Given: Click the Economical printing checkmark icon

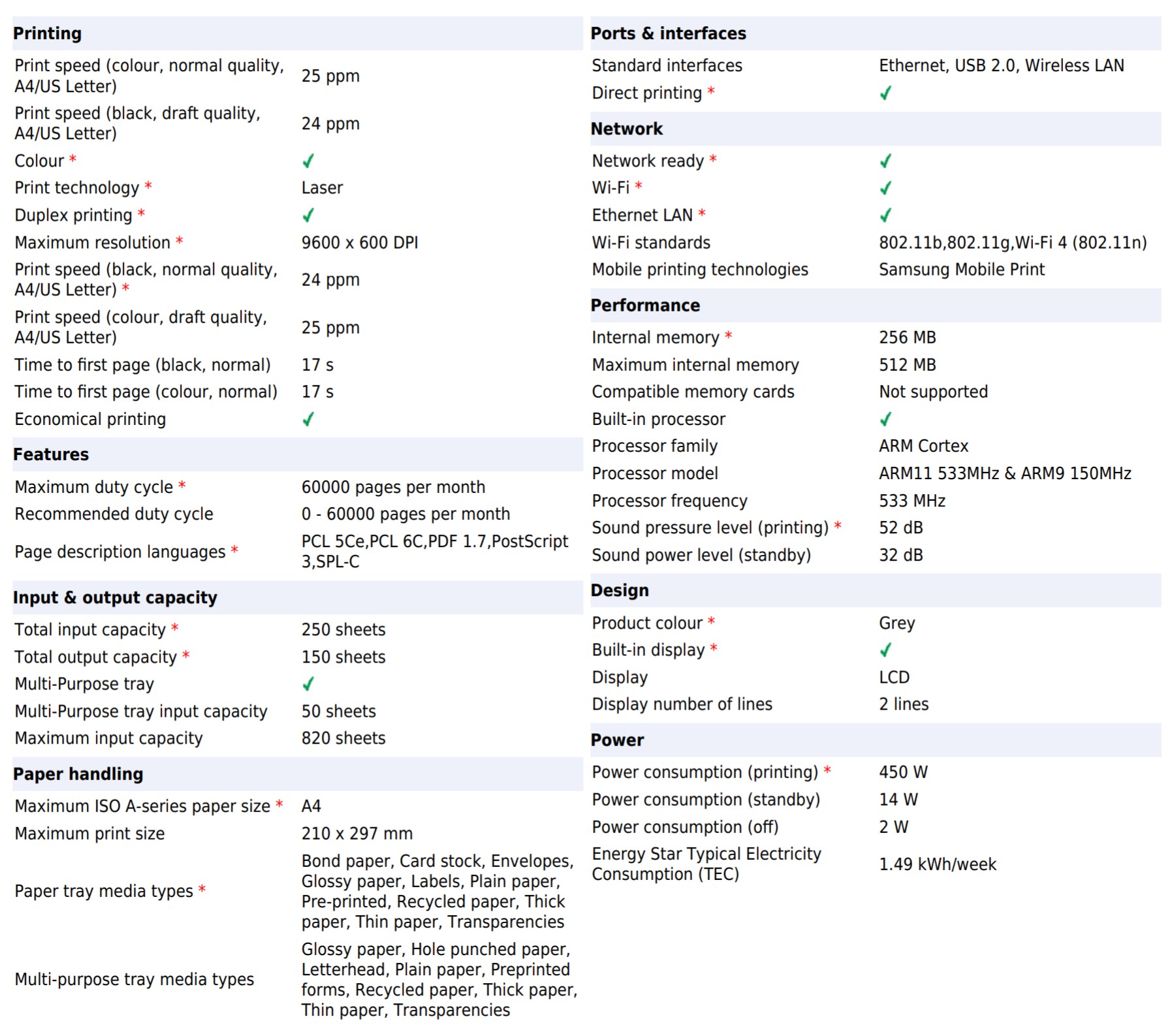Looking at the screenshot, I should pyautogui.click(x=308, y=419).
